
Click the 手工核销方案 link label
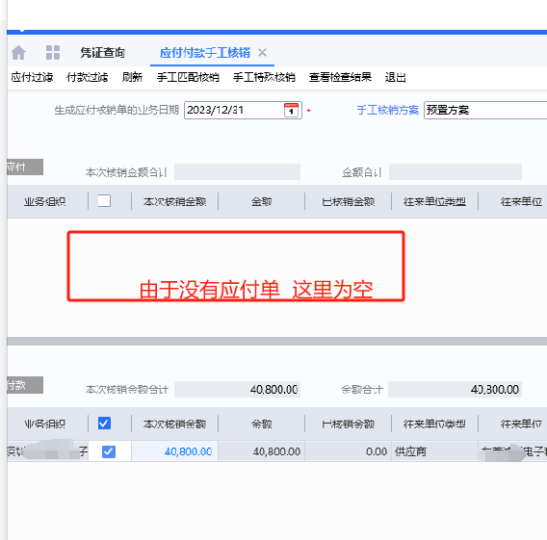pyautogui.click(x=388, y=110)
